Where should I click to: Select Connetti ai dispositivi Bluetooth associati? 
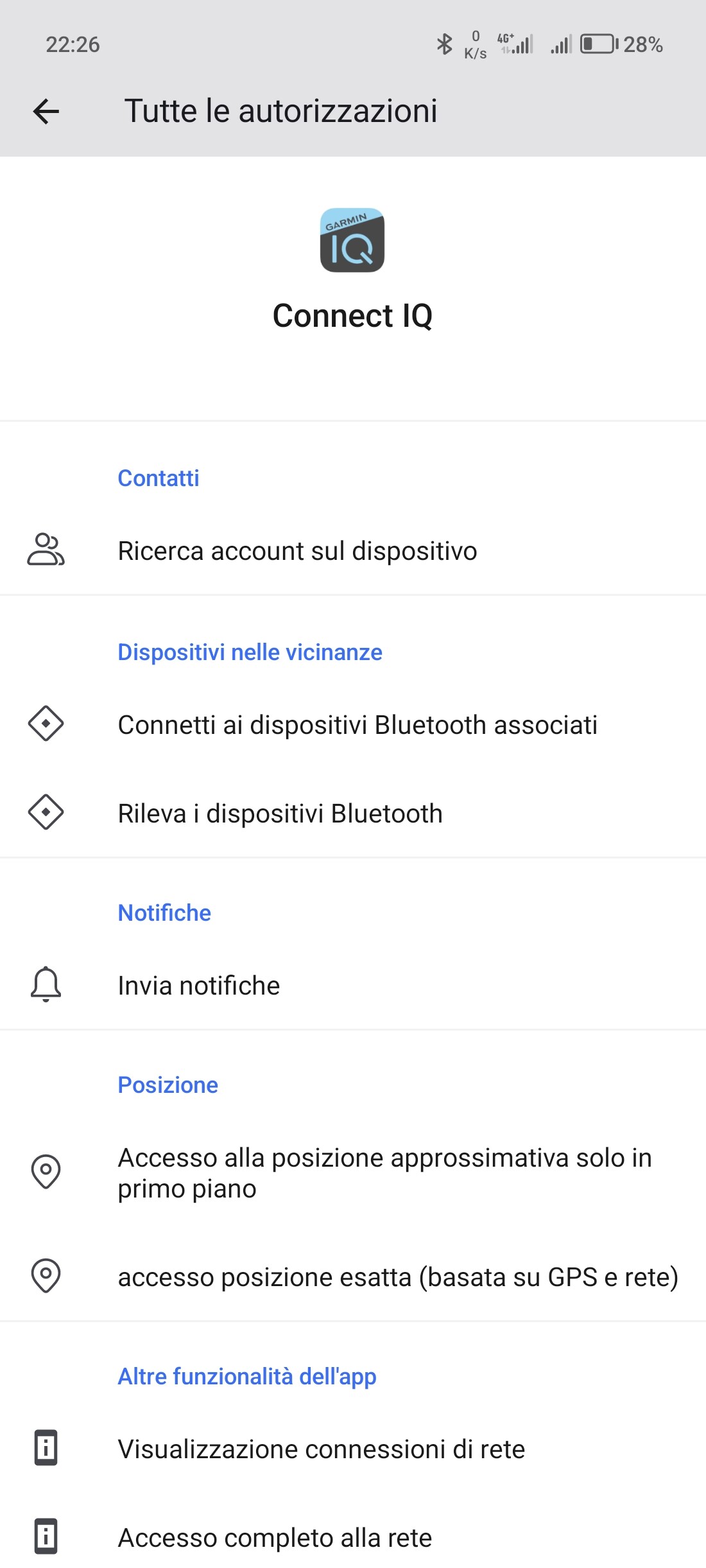tap(357, 725)
